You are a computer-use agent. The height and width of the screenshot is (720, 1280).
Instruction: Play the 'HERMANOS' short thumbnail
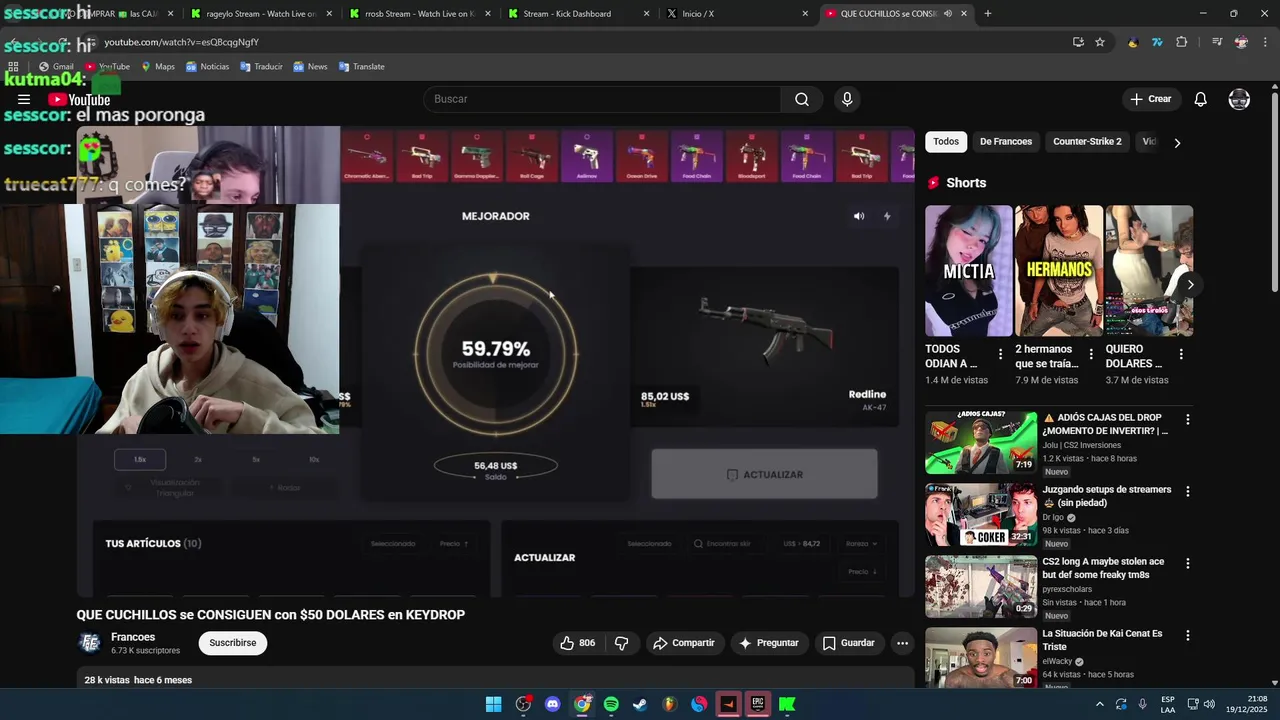tap(1059, 271)
